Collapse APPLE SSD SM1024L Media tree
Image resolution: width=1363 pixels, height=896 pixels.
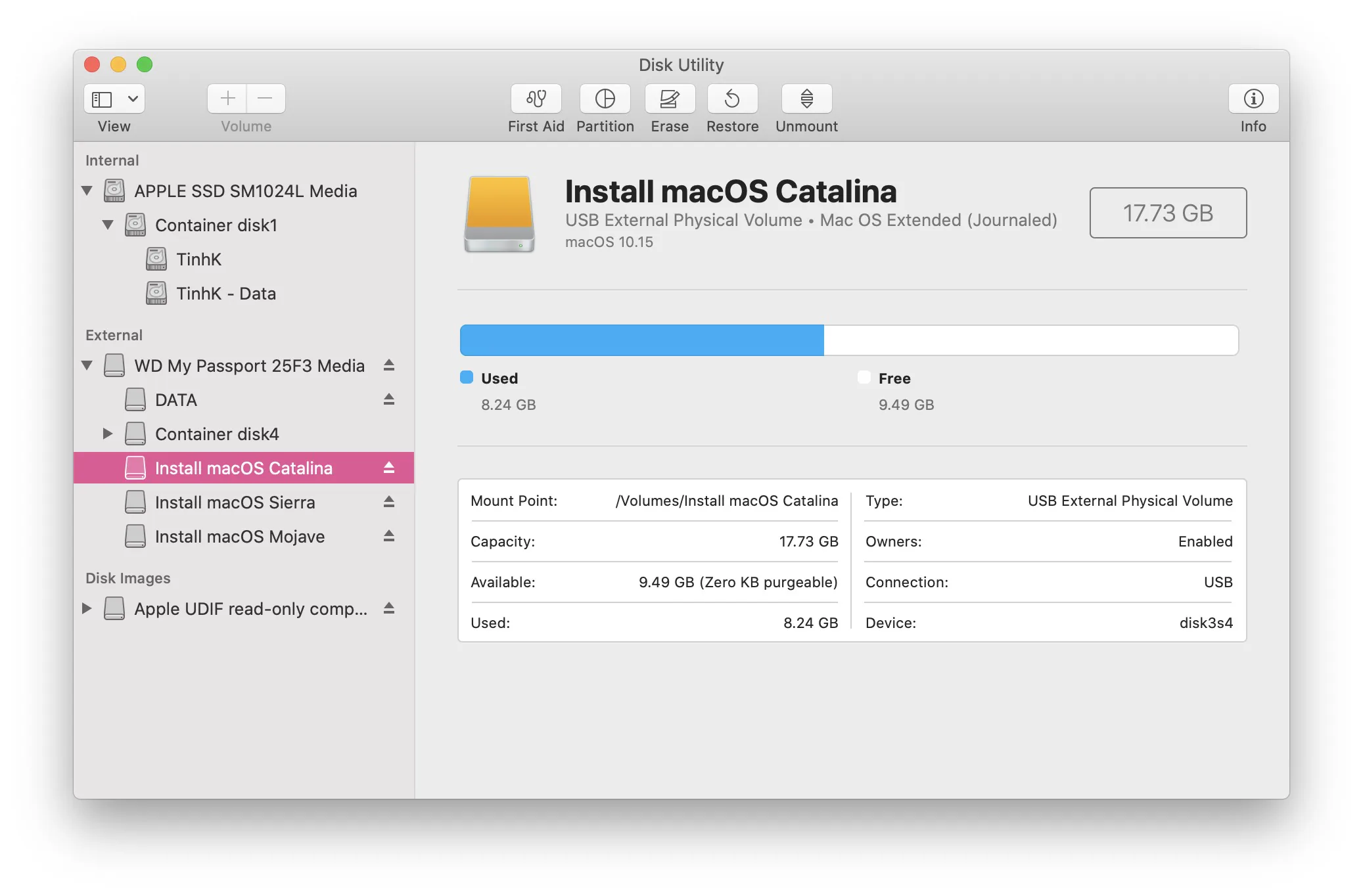tap(87, 190)
